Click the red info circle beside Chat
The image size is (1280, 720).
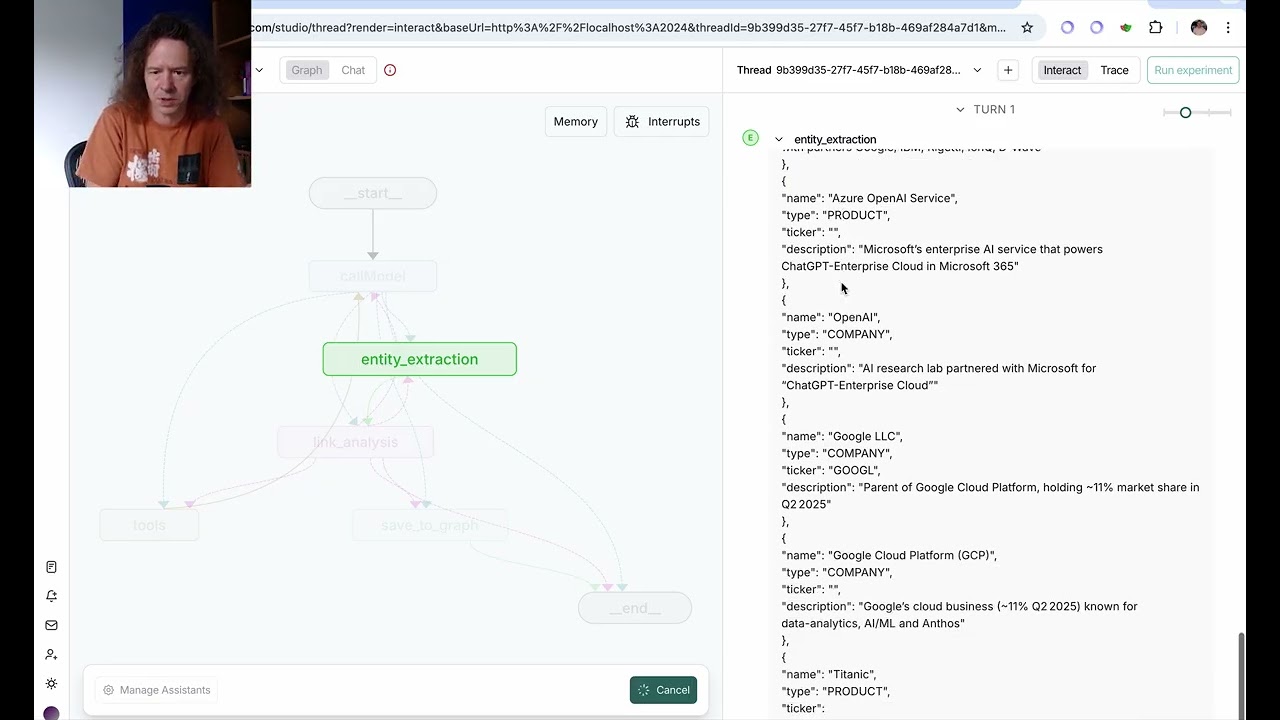point(390,70)
